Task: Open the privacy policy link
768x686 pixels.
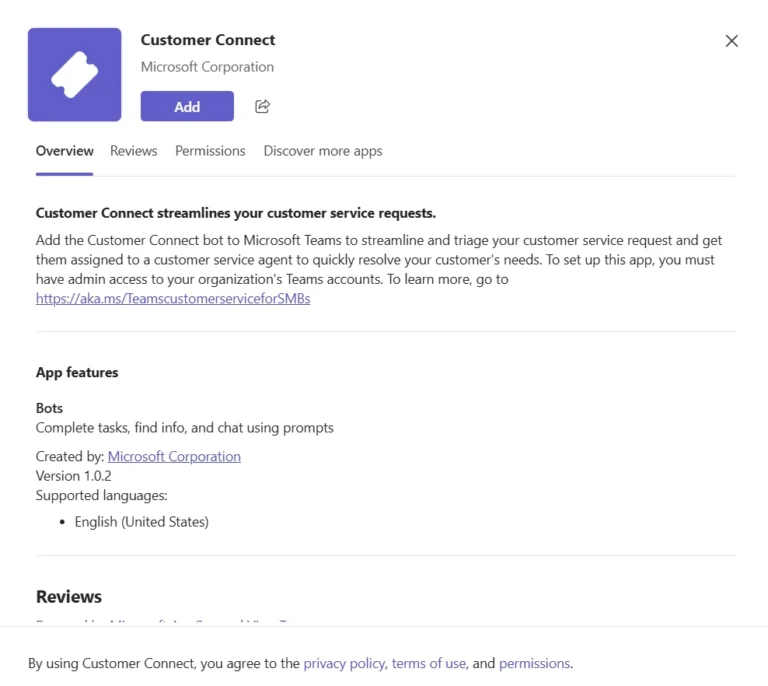Action: pos(344,663)
